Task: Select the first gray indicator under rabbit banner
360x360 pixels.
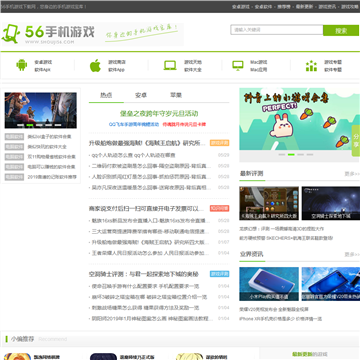Action: coord(282,155)
